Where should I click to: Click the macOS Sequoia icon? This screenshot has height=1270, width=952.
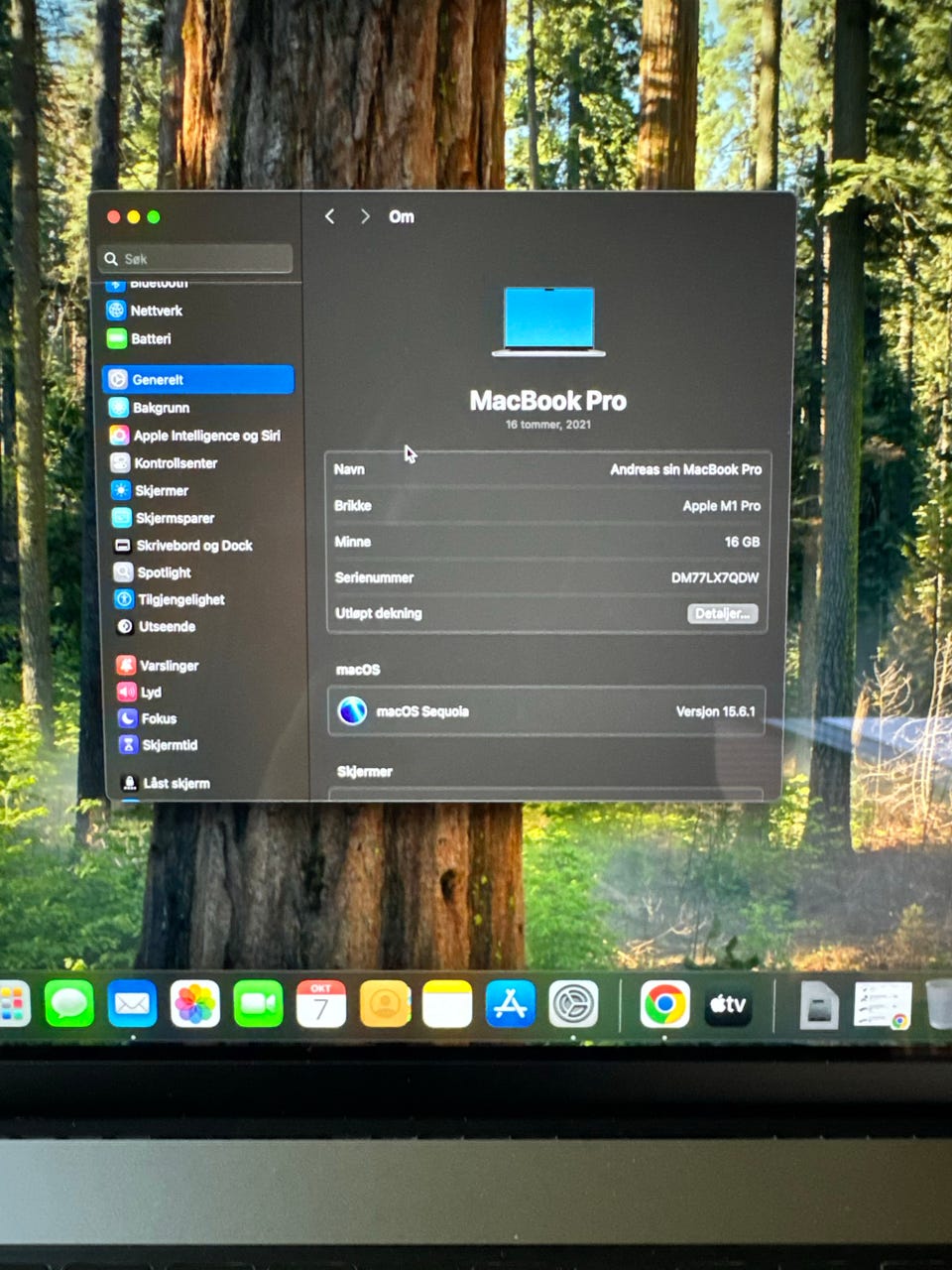(352, 710)
